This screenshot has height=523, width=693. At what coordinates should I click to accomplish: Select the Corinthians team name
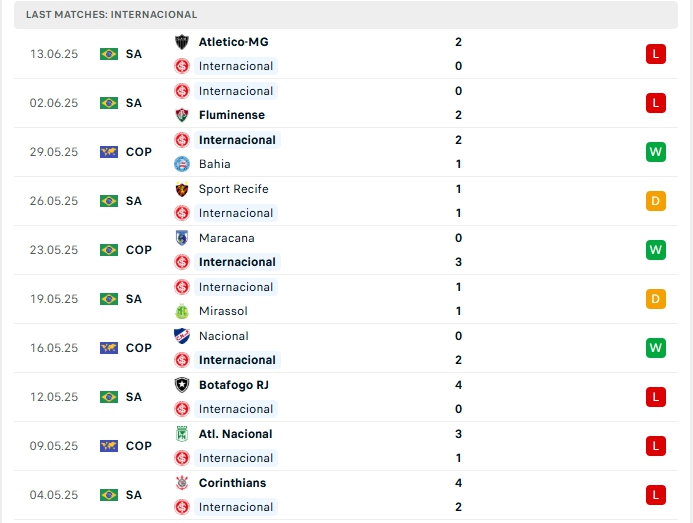click(233, 483)
